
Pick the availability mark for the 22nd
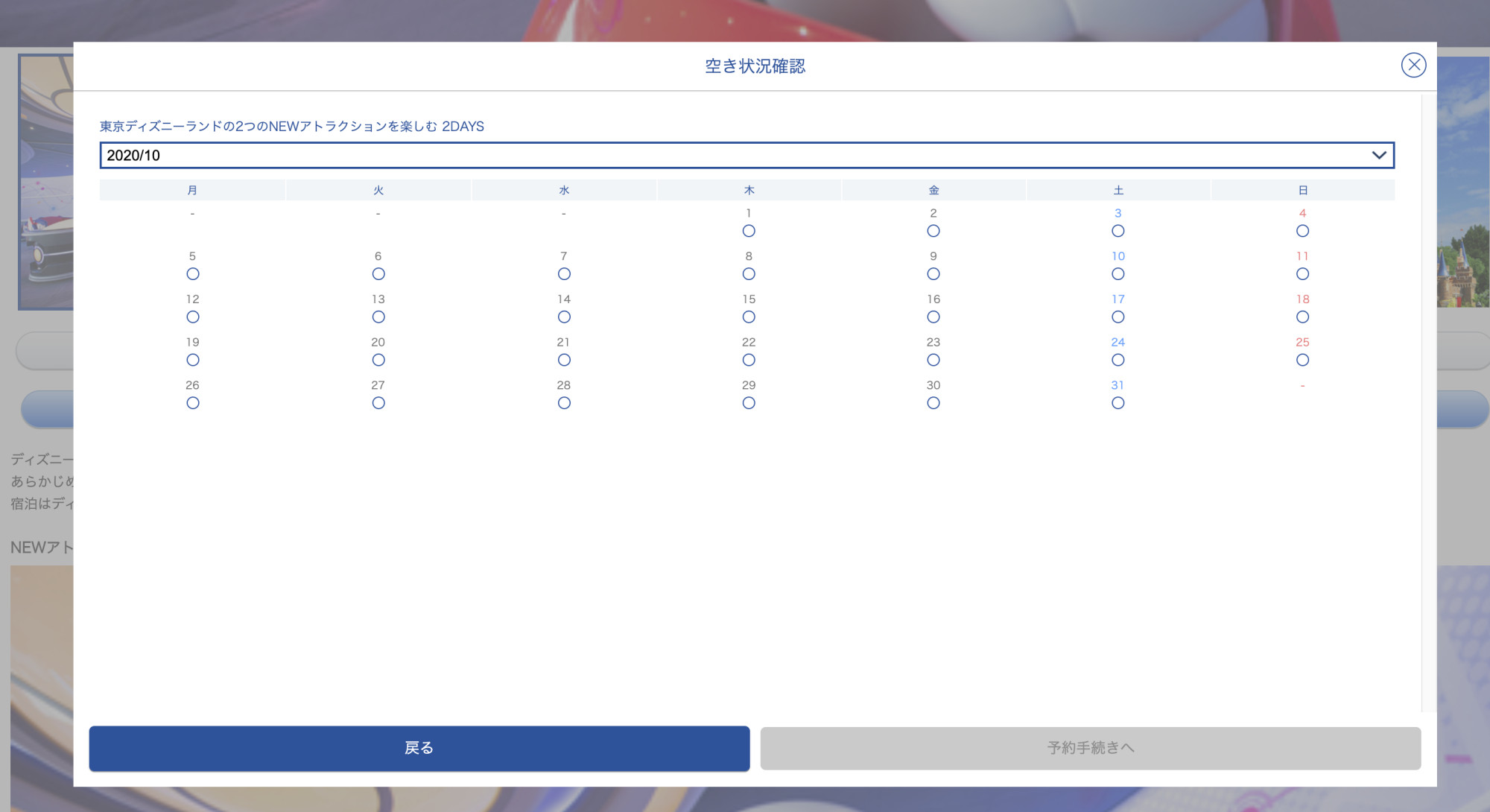tap(749, 360)
